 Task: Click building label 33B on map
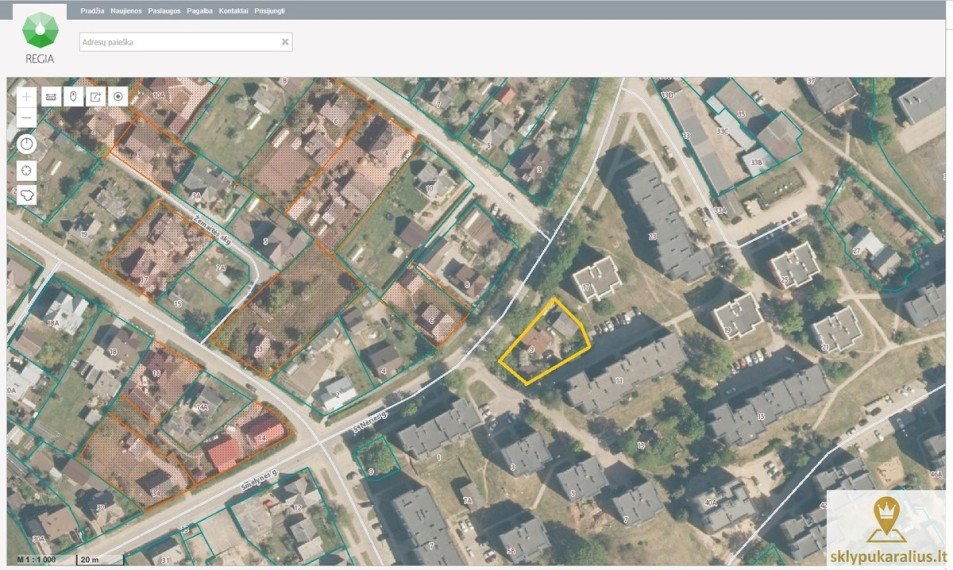(756, 162)
